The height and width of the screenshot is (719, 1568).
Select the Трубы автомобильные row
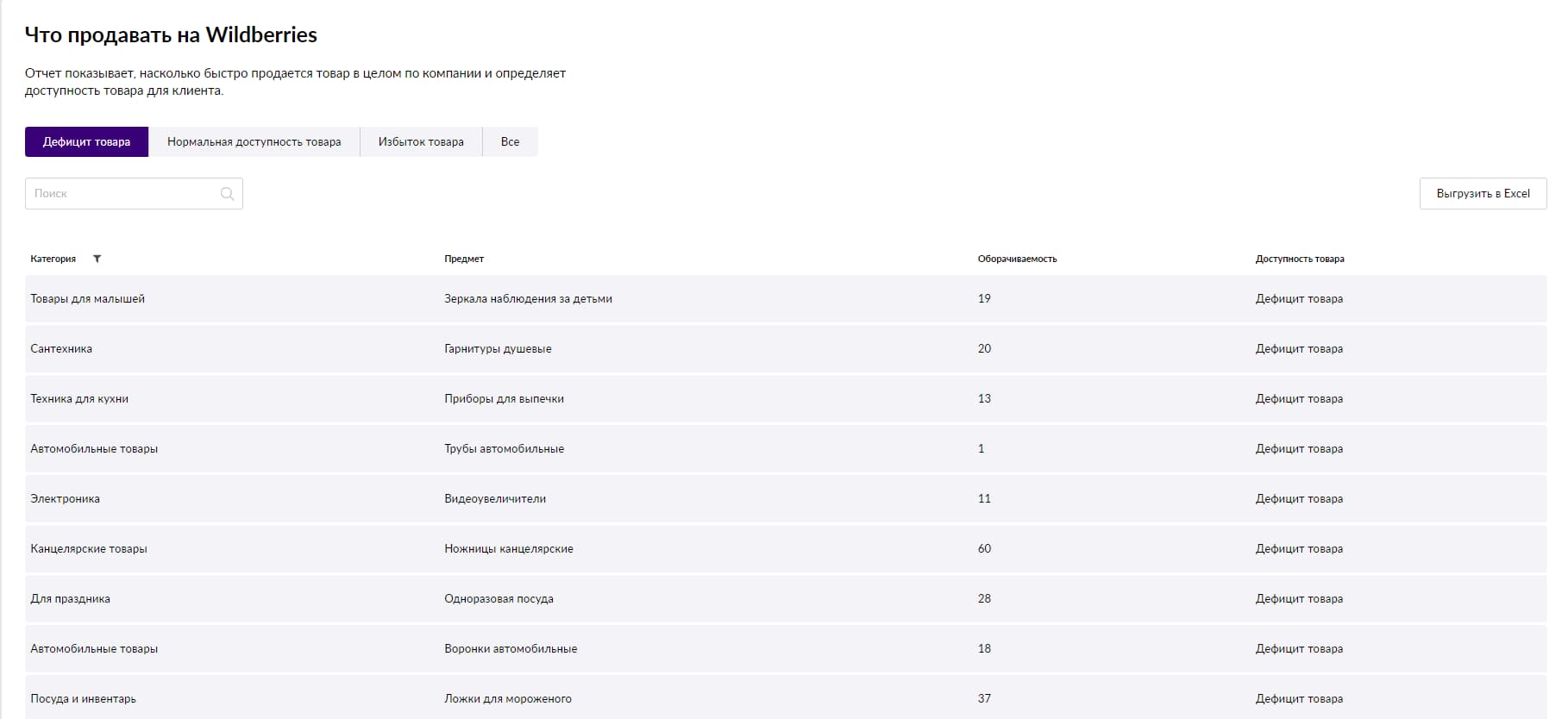(786, 449)
